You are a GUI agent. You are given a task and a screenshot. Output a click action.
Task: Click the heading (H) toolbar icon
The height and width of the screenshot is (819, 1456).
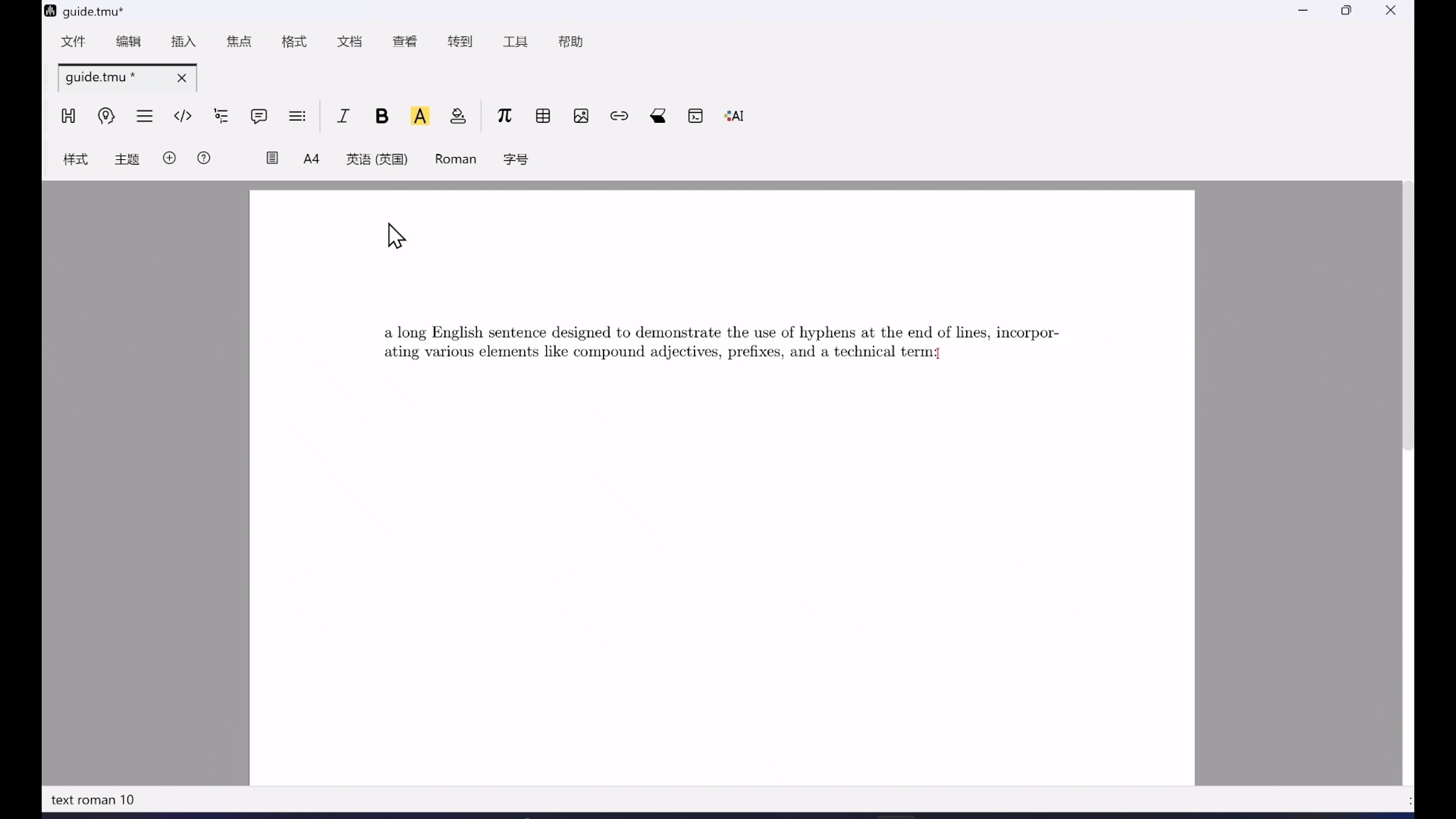(68, 116)
